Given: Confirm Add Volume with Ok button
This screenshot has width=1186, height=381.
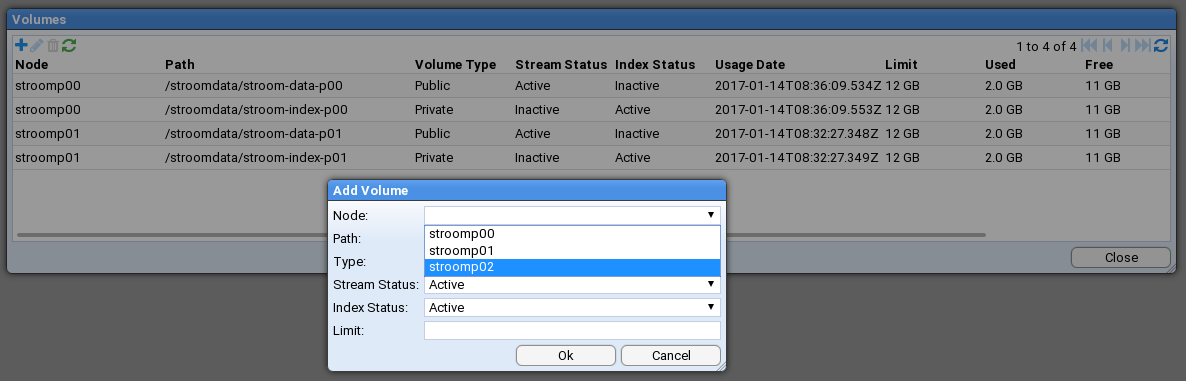Looking at the screenshot, I should (x=566, y=355).
